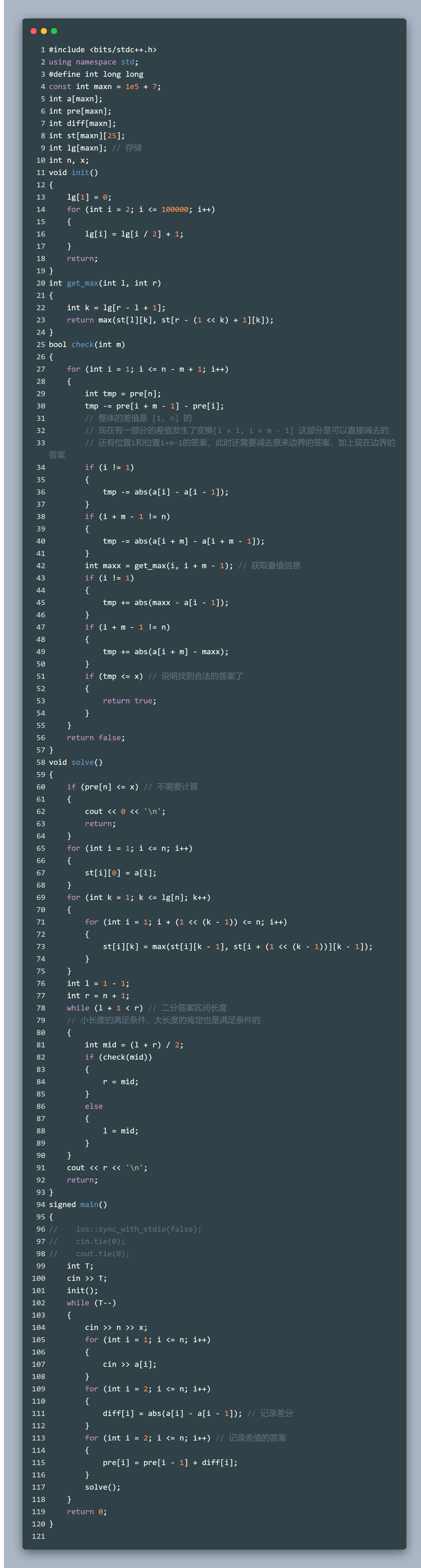Image resolution: width=421 pixels, height=1568 pixels.
Task: Click the 'bool check(int m)' line
Action: (x=86, y=345)
